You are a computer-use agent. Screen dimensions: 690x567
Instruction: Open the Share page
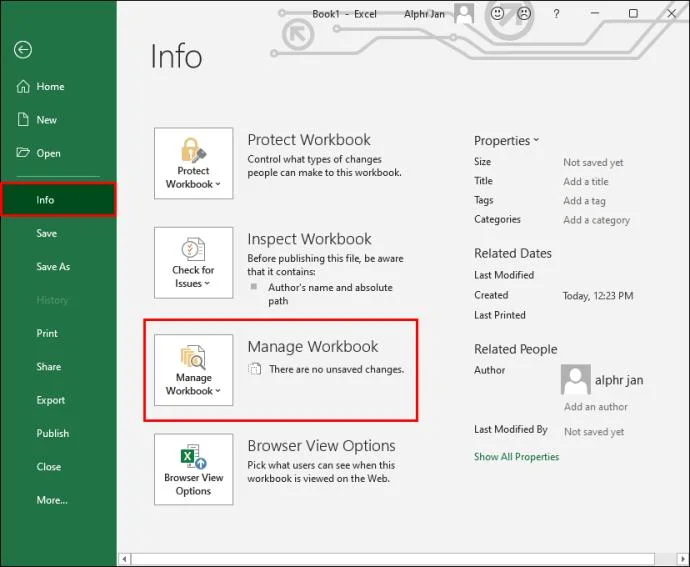(58, 367)
